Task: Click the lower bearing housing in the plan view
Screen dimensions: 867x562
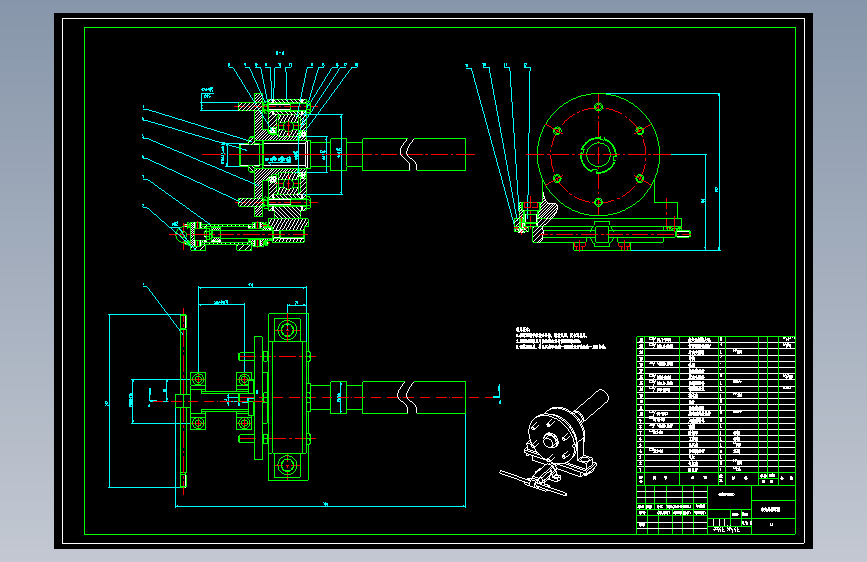Action: coord(288,464)
